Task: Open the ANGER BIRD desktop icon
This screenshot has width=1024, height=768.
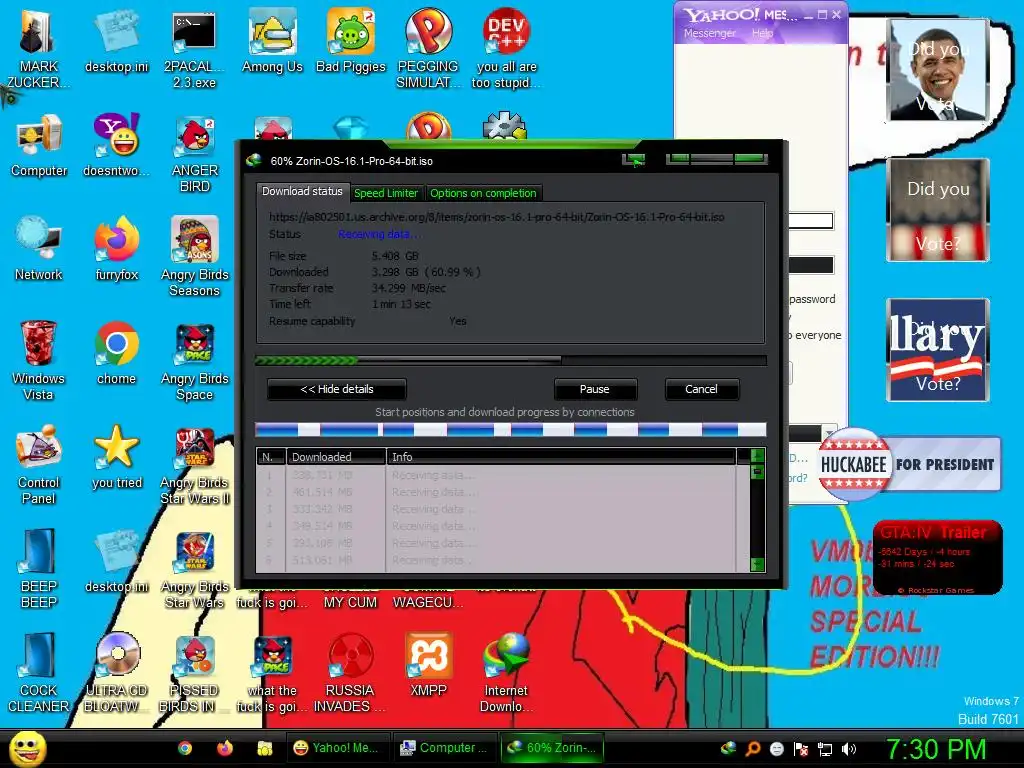Action: point(194,153)
